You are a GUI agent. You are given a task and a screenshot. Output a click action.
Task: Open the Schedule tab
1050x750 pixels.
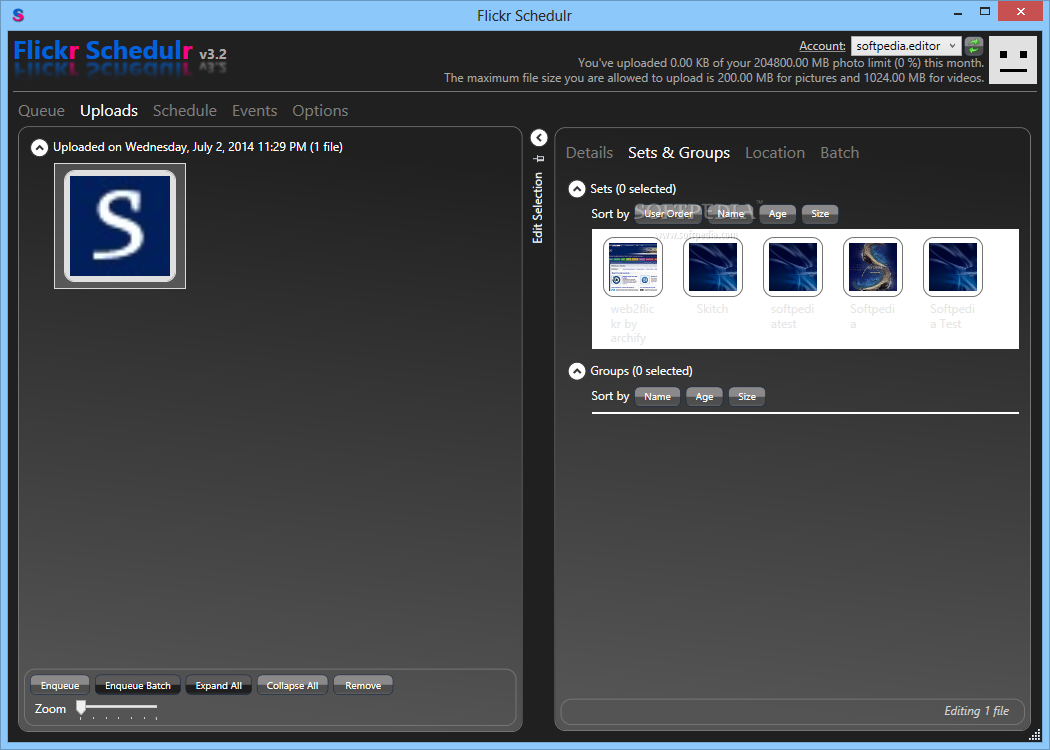(185, 111)
